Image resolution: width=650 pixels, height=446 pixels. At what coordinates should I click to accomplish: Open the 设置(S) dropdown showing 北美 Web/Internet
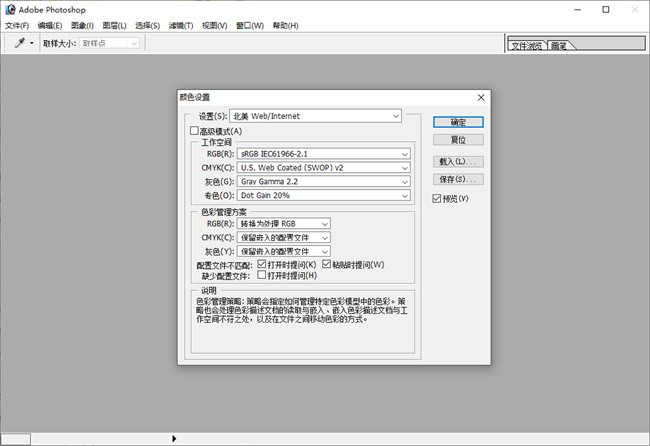[x=315, y=117]
